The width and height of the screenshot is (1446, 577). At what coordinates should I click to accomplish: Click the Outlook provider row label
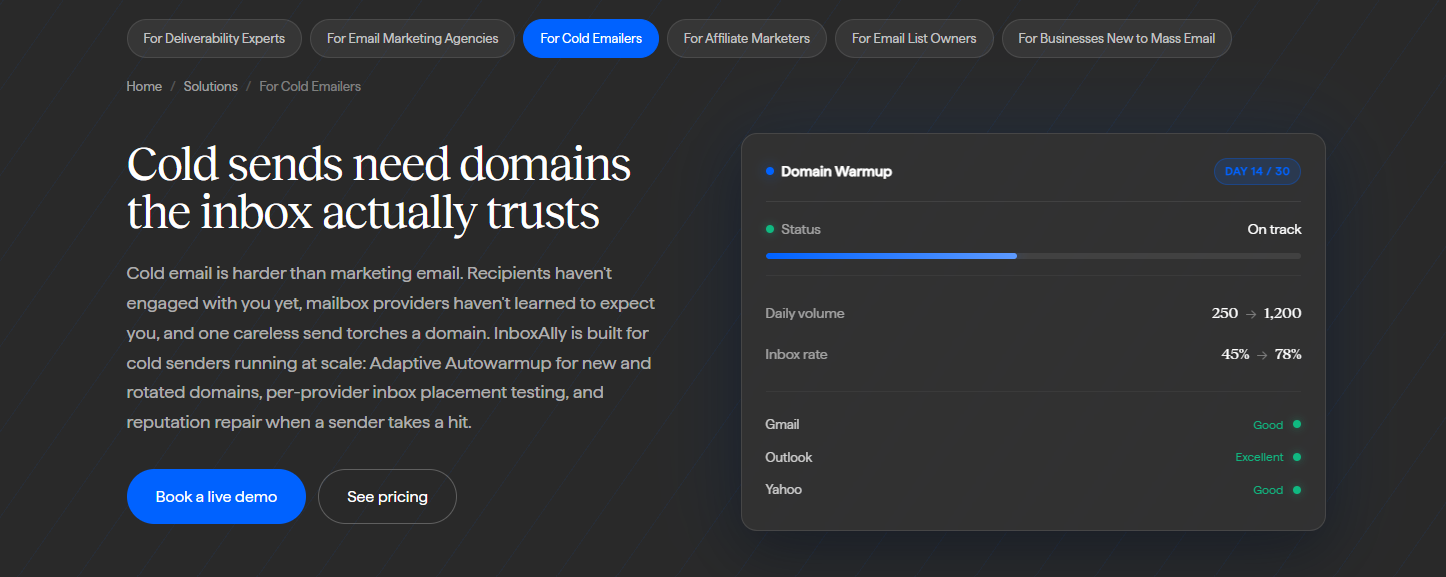click(x=789, y=457)
